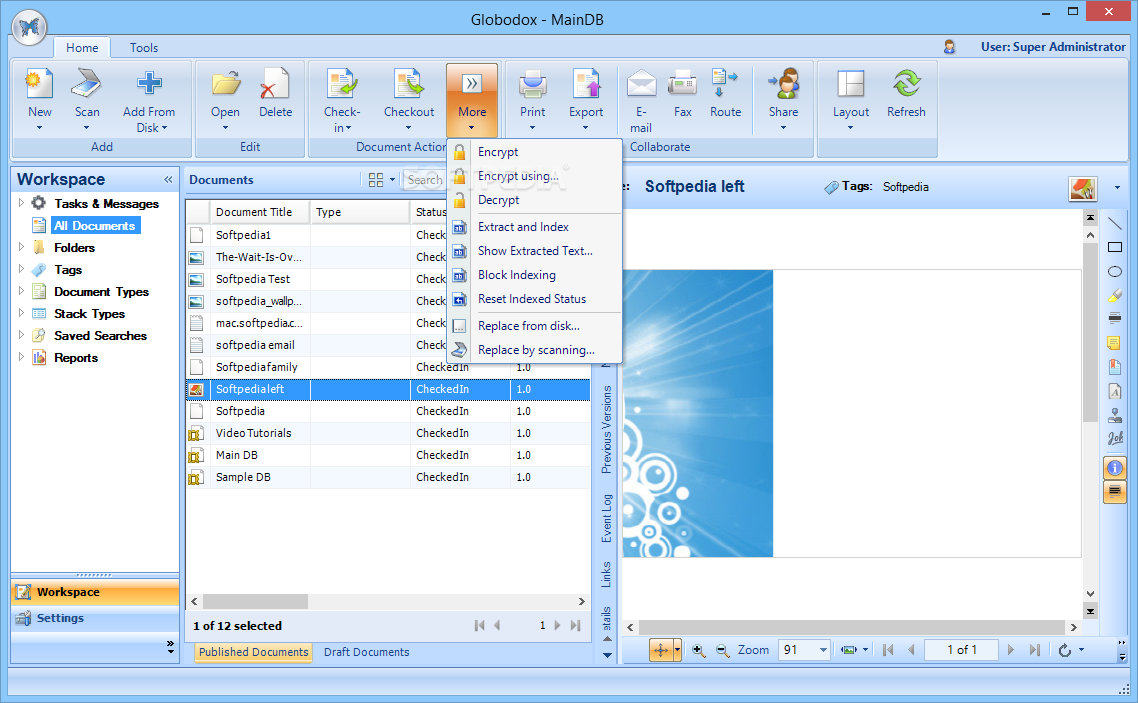Viewport: 1138px width, 703px height.
Task: Click the zoom in magnifier icon
Action: [698, 650]
